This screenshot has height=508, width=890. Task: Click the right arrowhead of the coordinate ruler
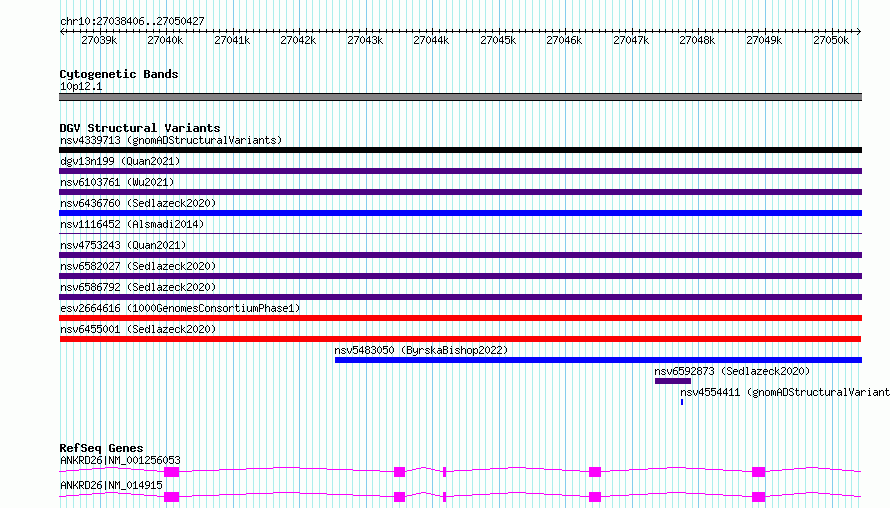pyautogui.click(x=859, y=31)
